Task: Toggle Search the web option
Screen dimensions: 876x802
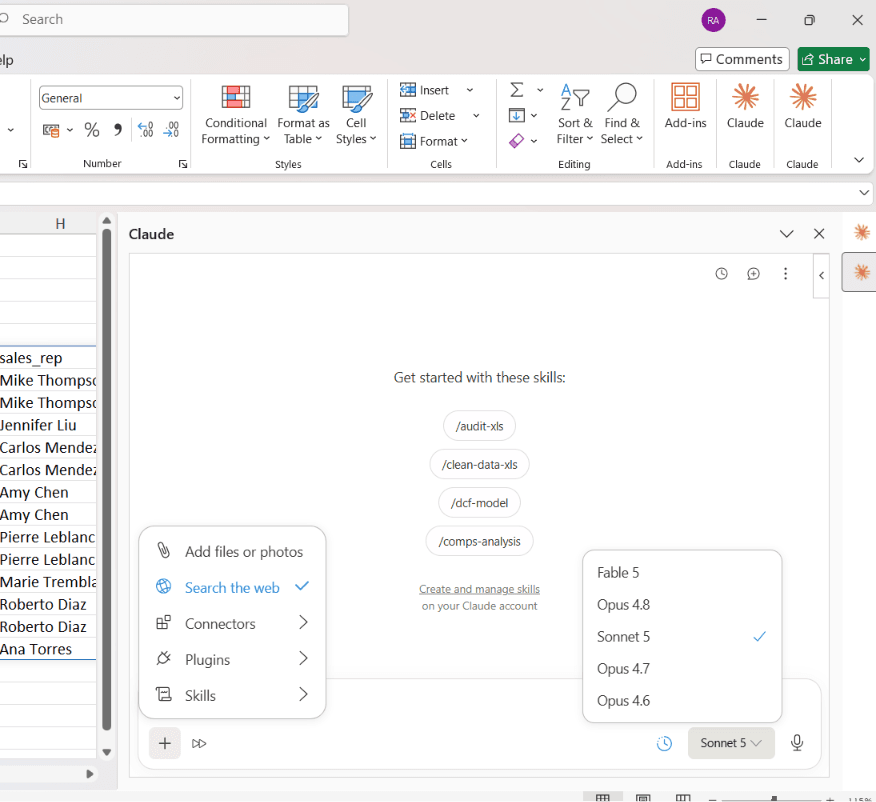Action: point(232,588)
